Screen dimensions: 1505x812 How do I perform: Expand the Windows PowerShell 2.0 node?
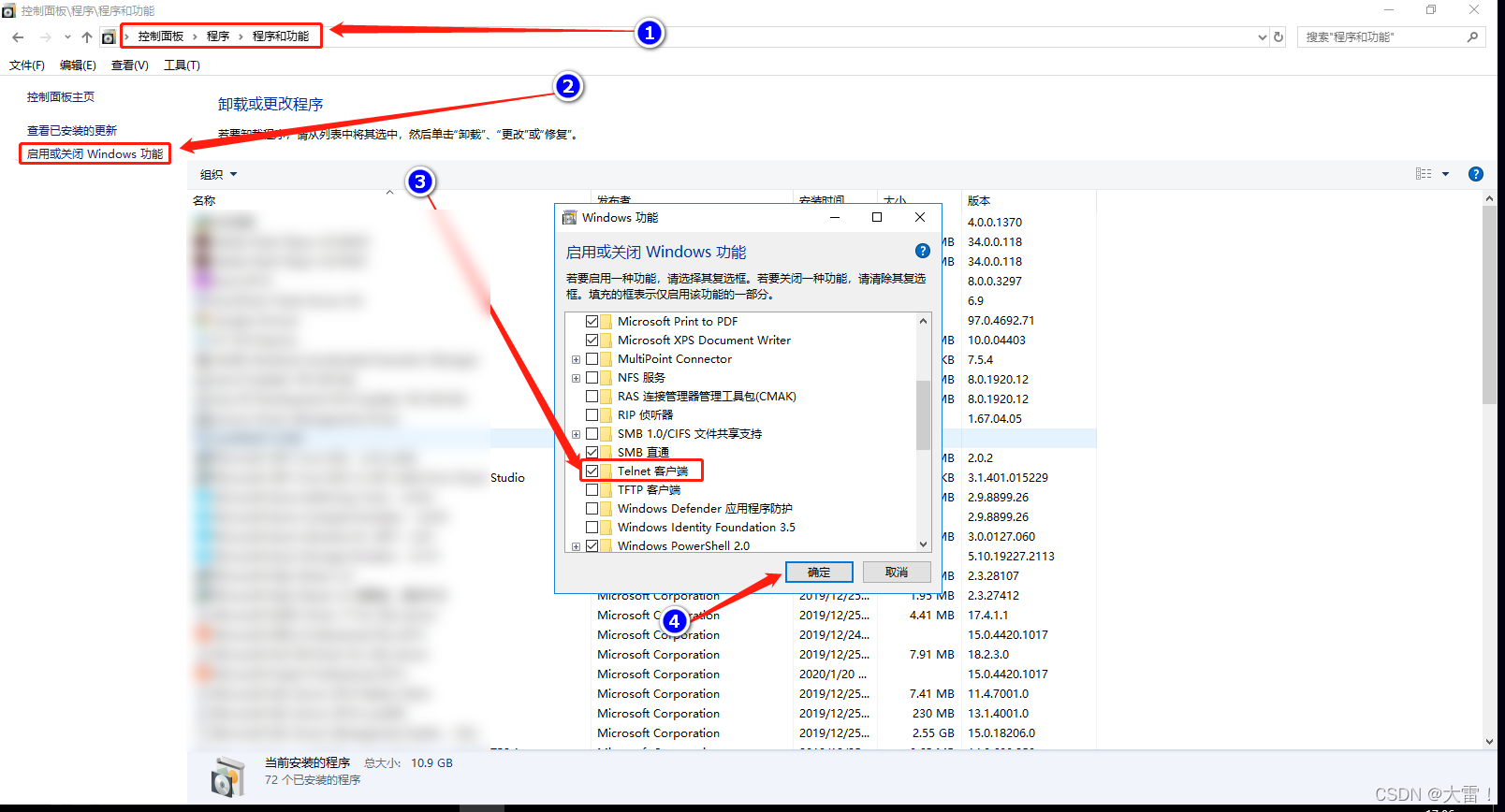[x=576, y=546]
